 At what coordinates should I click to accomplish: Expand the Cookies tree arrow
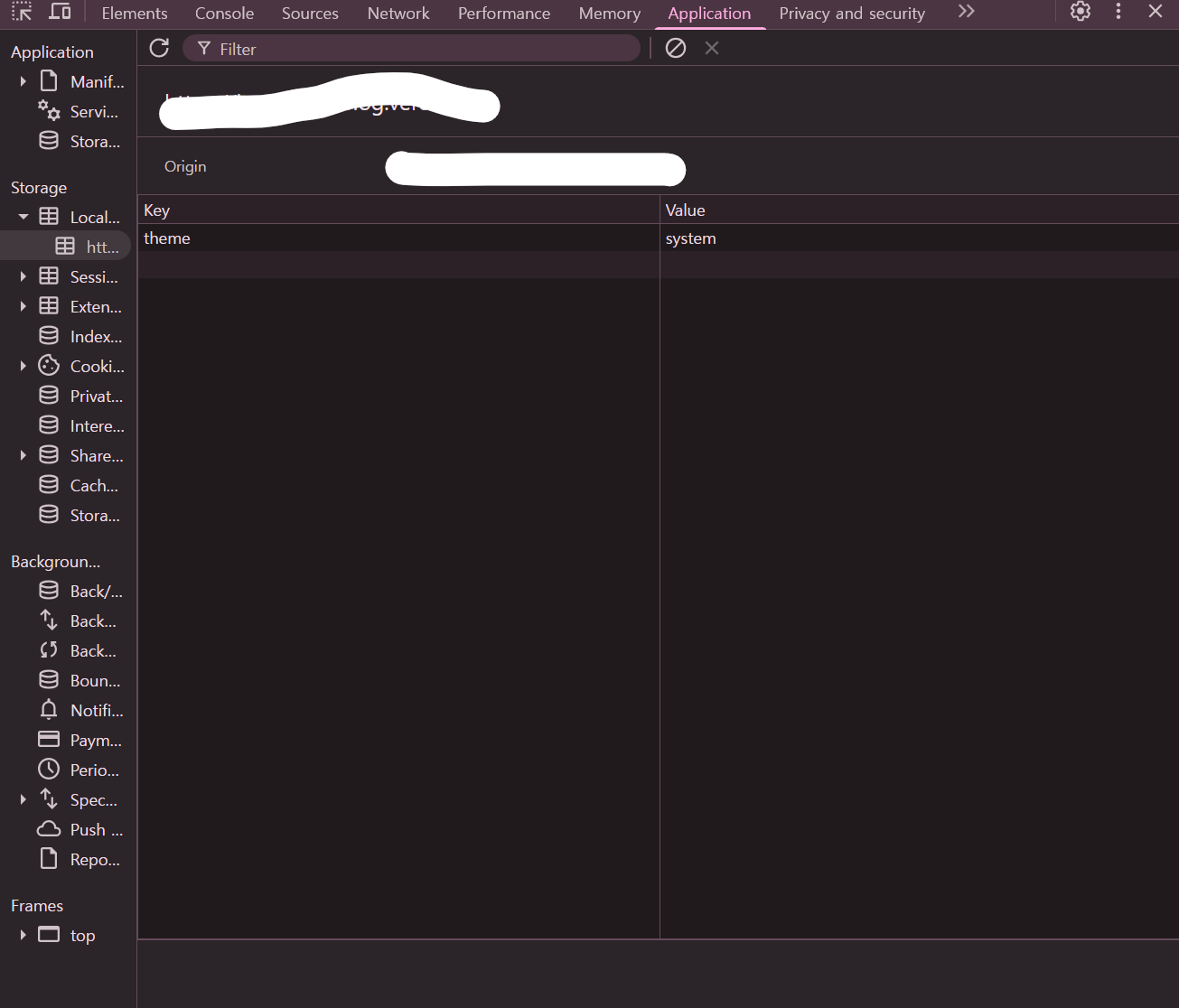coord(23,366)
